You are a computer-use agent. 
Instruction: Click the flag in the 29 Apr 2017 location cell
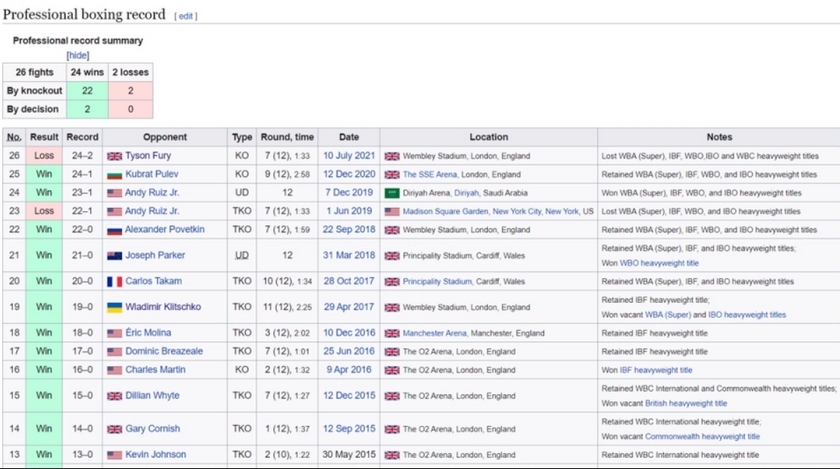click(x=392, y=307)
